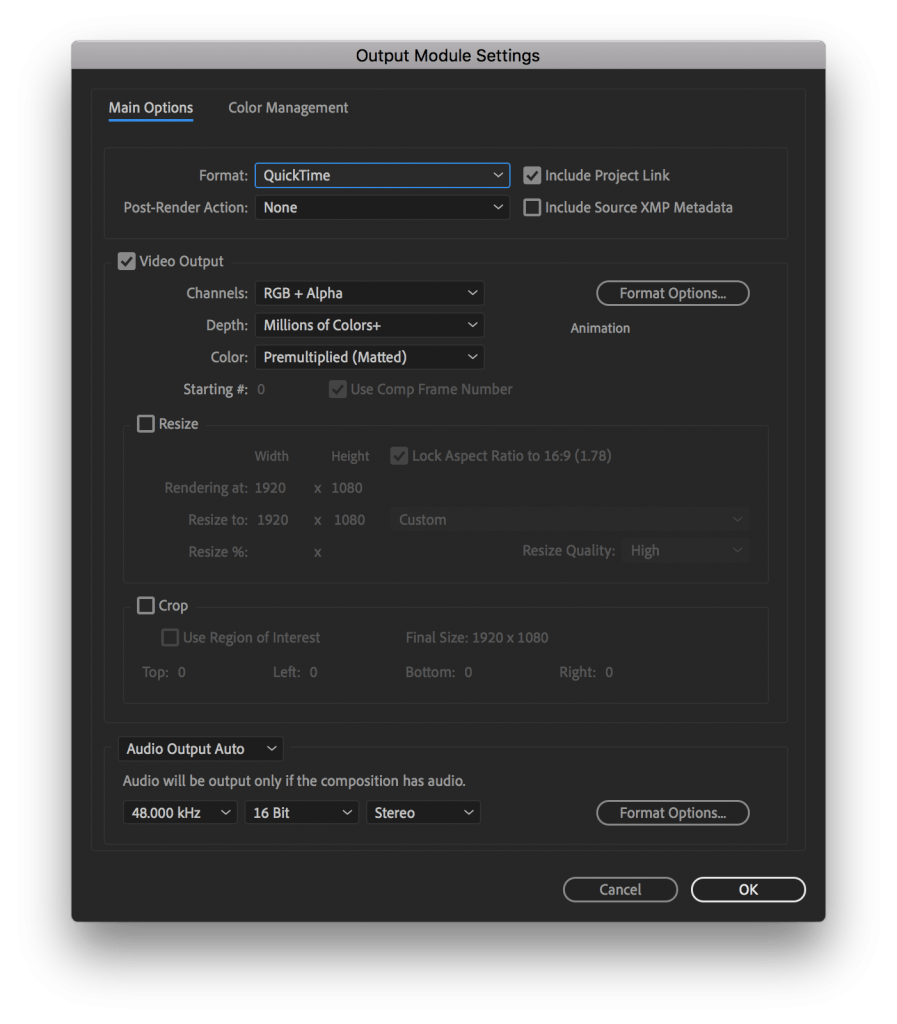
Task: Open Format Options for video output
Action: coord(672,293)
